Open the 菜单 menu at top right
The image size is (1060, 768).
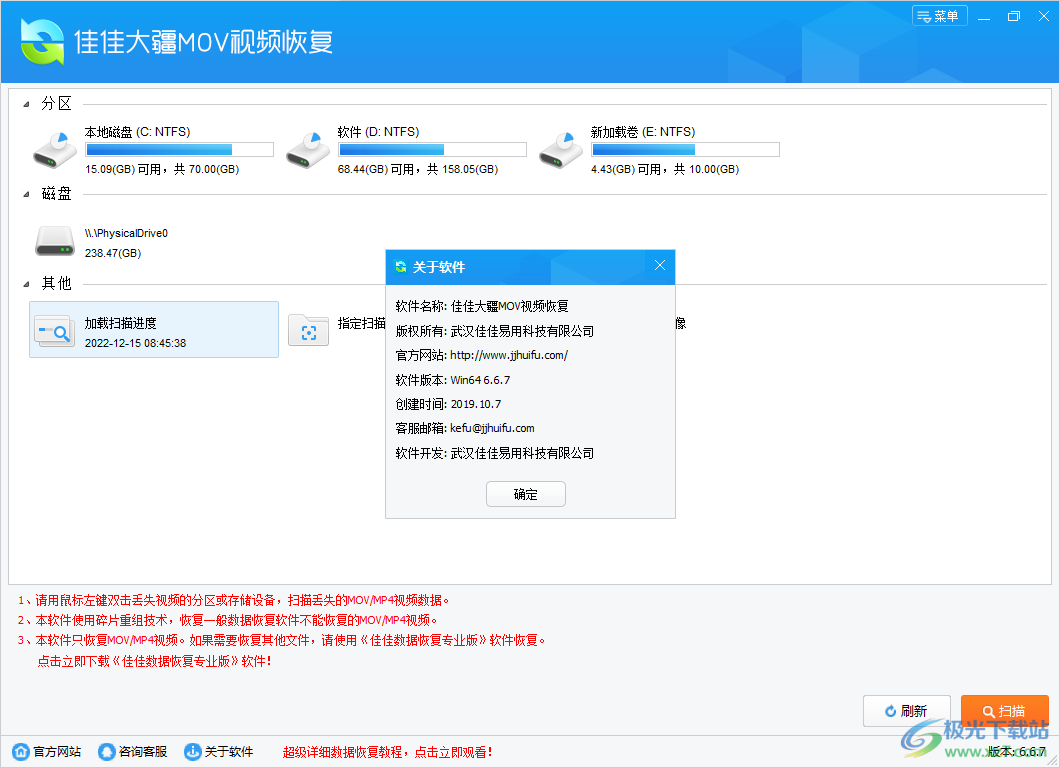point(939,15)
